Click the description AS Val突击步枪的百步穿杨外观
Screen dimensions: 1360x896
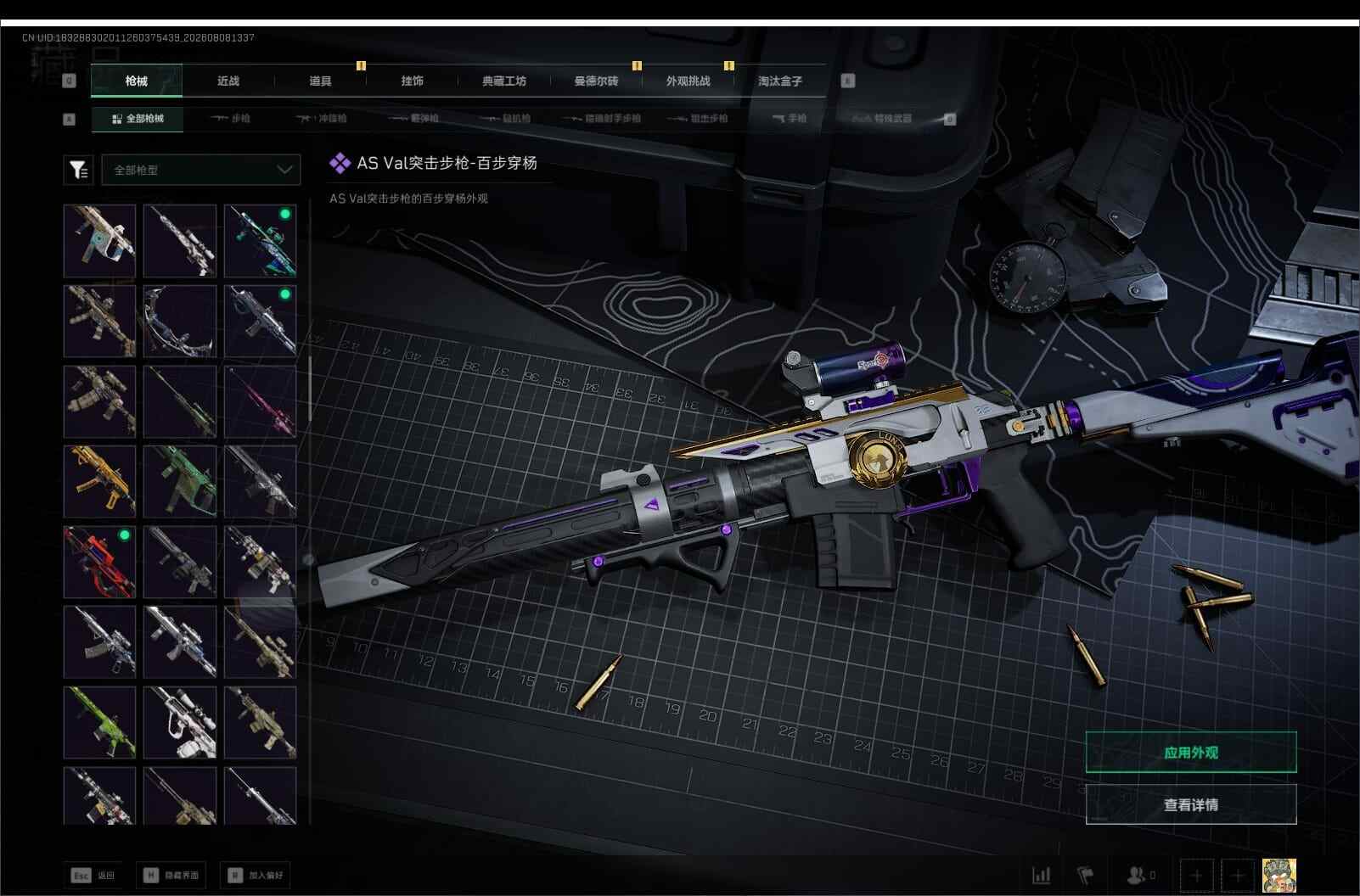[408, 199]
